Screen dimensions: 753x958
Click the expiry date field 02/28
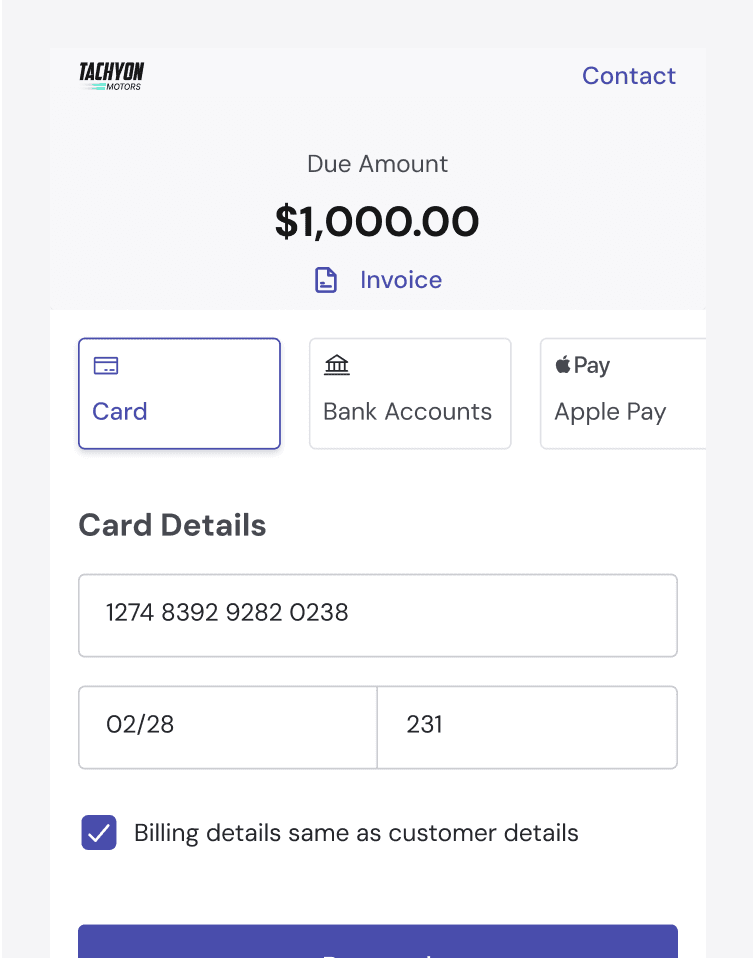coord(228,727)
